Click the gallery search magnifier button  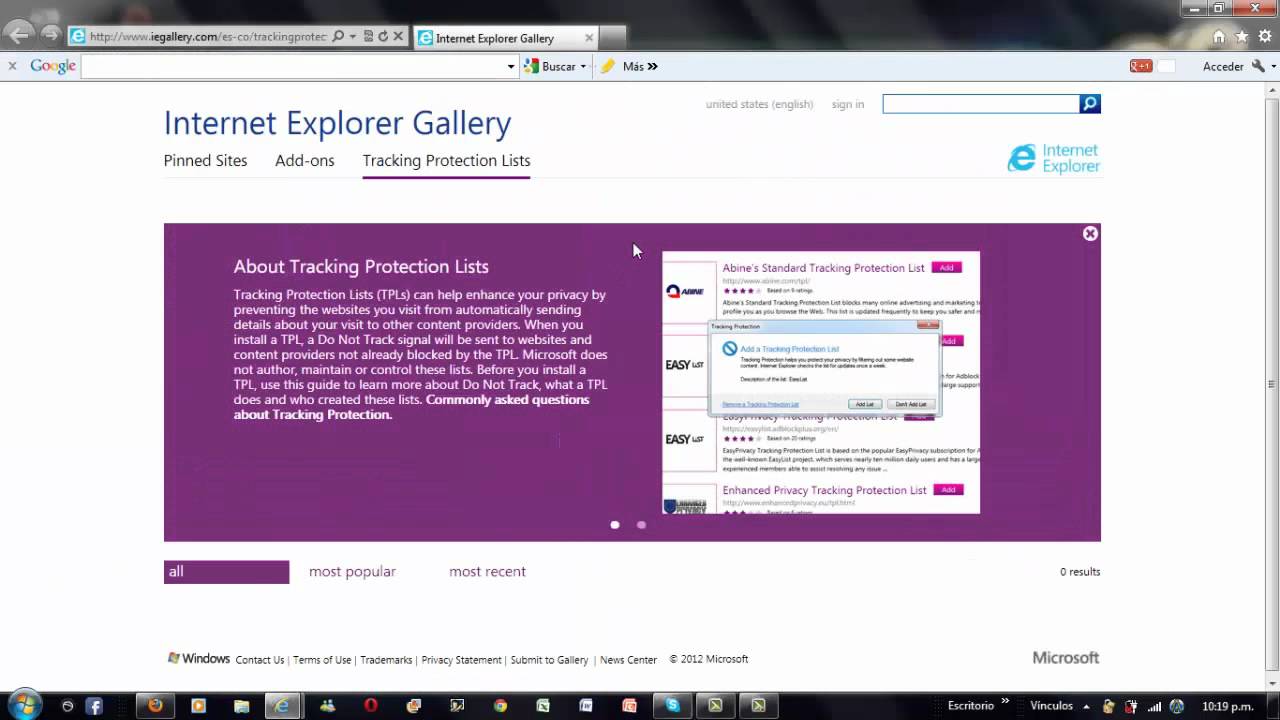click(x=1090, y=103)
